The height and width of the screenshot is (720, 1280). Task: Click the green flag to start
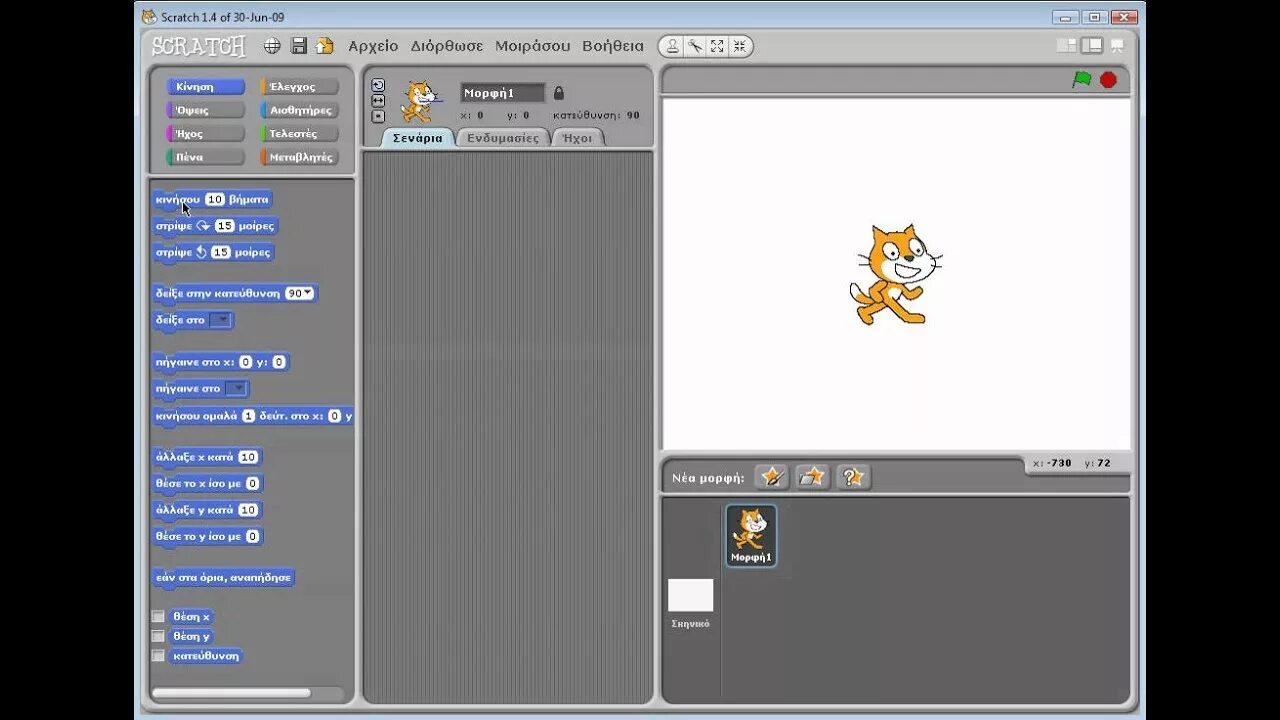1081,79
